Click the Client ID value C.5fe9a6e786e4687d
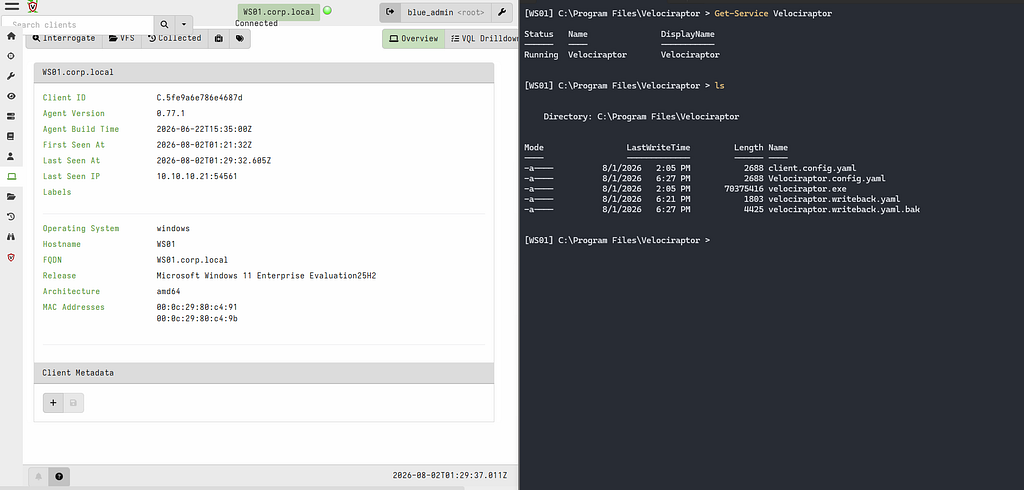Screen dimensions: 1024x490 199,98
